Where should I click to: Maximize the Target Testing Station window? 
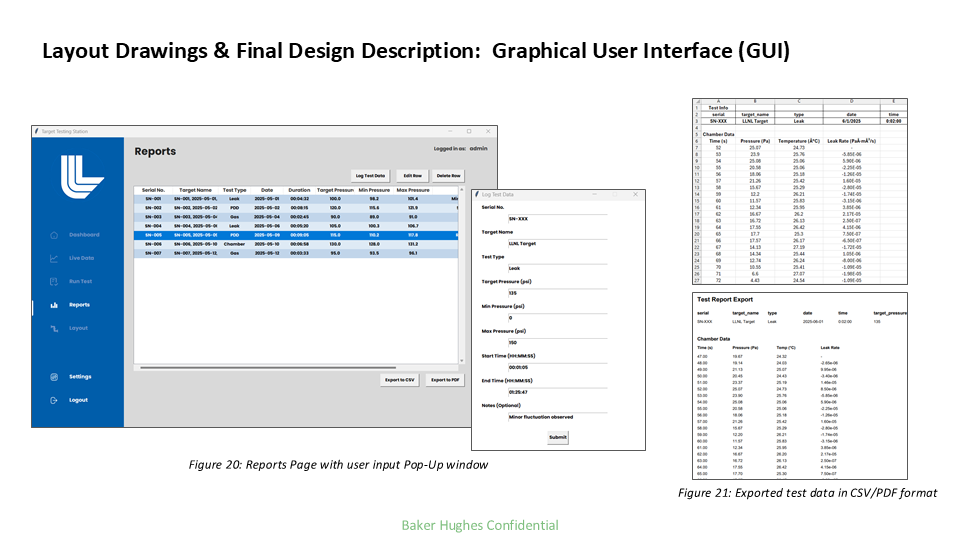tap(469, 131)
